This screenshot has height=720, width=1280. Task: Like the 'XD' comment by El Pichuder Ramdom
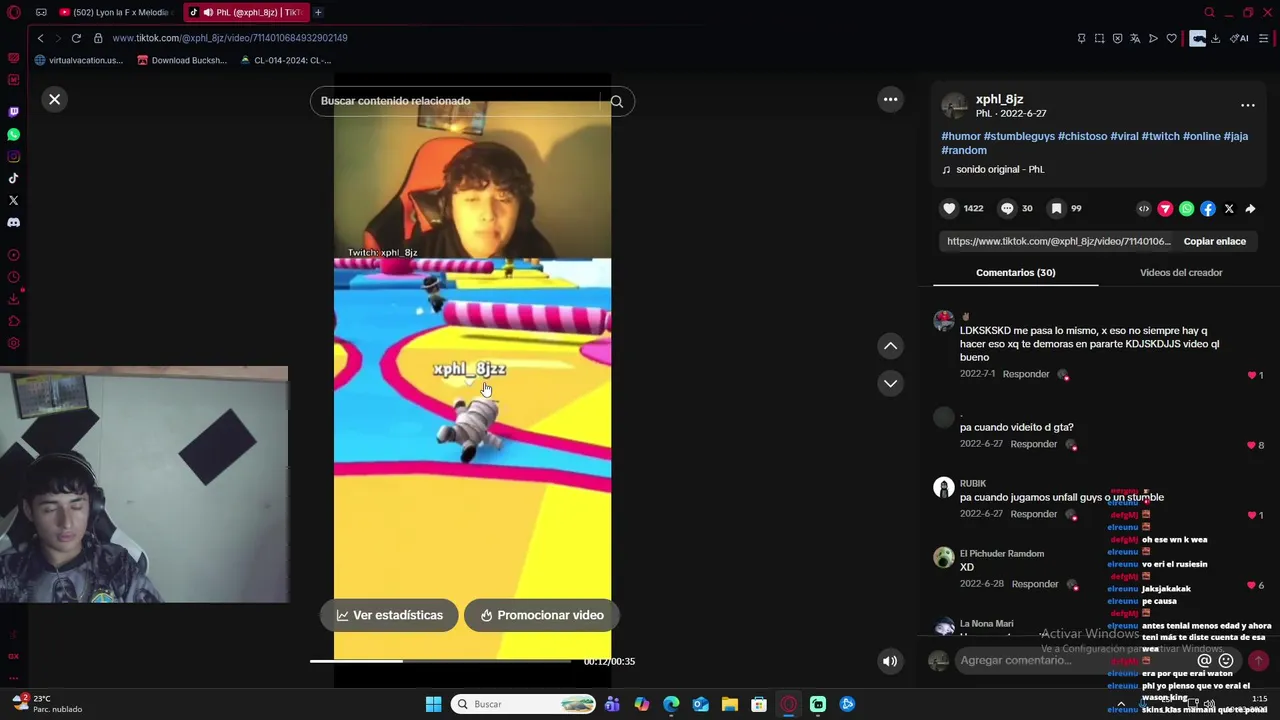[x=1251, y=585]
